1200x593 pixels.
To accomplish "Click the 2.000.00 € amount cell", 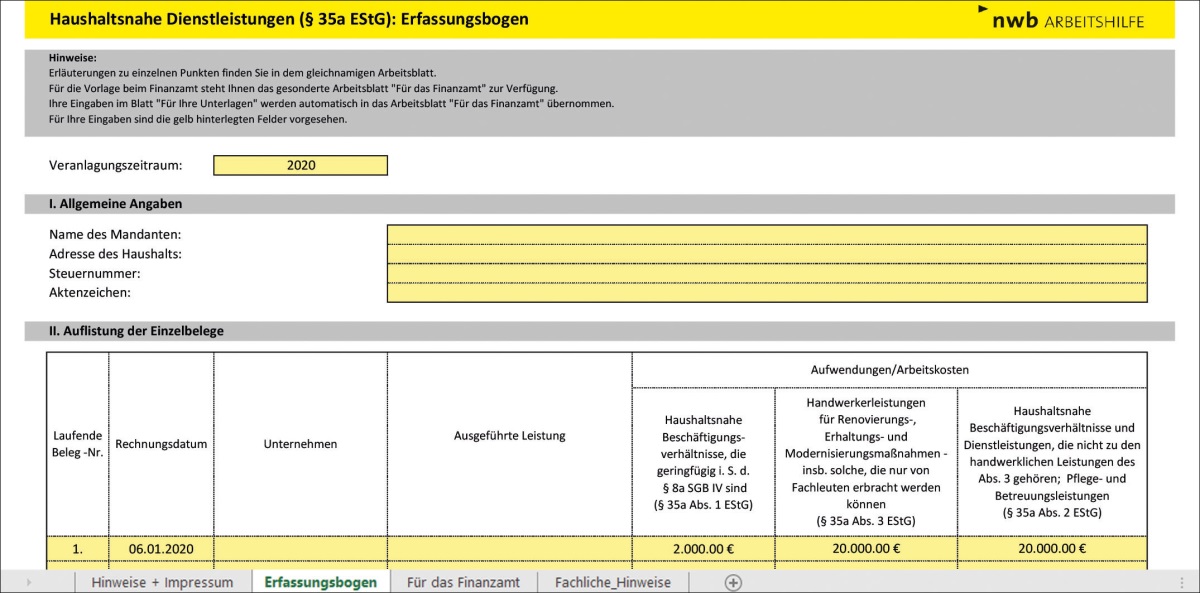I will tap(703, 548).
